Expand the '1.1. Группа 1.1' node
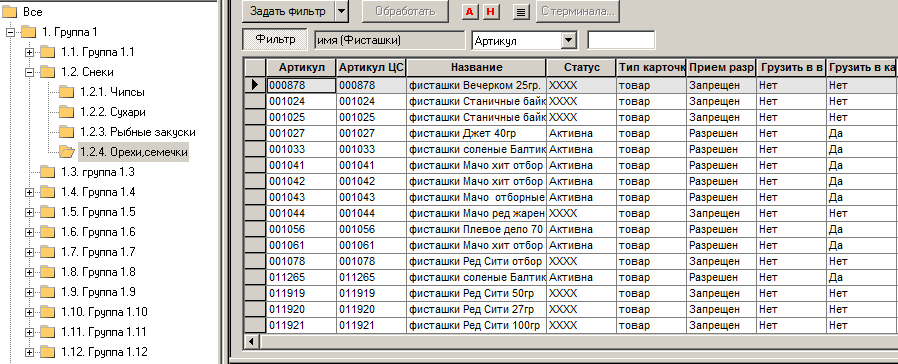Screen dimensions: 898x364 (29, 52)
